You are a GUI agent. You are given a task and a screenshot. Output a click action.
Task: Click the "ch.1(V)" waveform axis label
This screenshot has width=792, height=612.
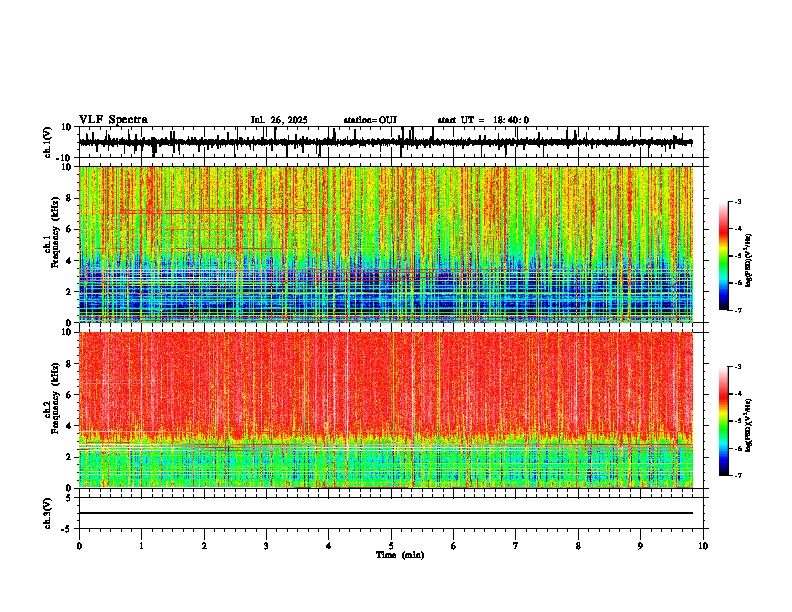[48, 142]
